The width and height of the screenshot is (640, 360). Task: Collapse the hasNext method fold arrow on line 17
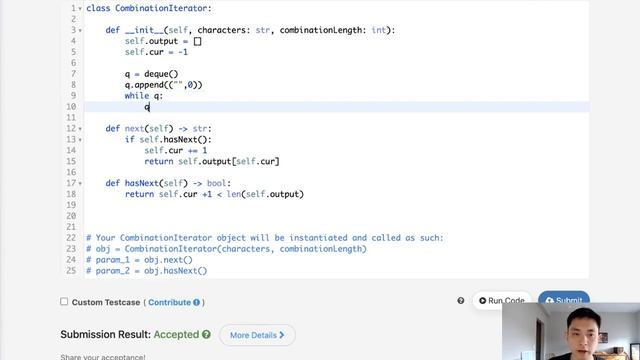tap(80, 184)
